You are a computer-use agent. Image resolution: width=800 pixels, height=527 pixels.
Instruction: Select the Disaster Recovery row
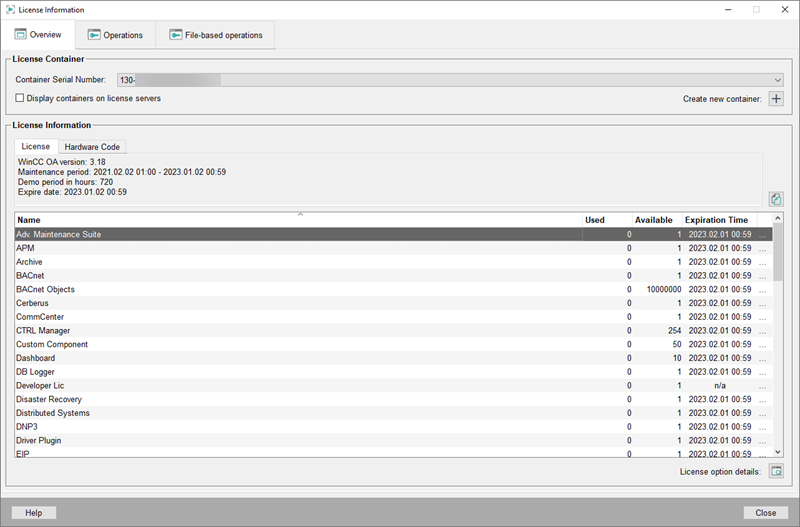tap(393, 400)
